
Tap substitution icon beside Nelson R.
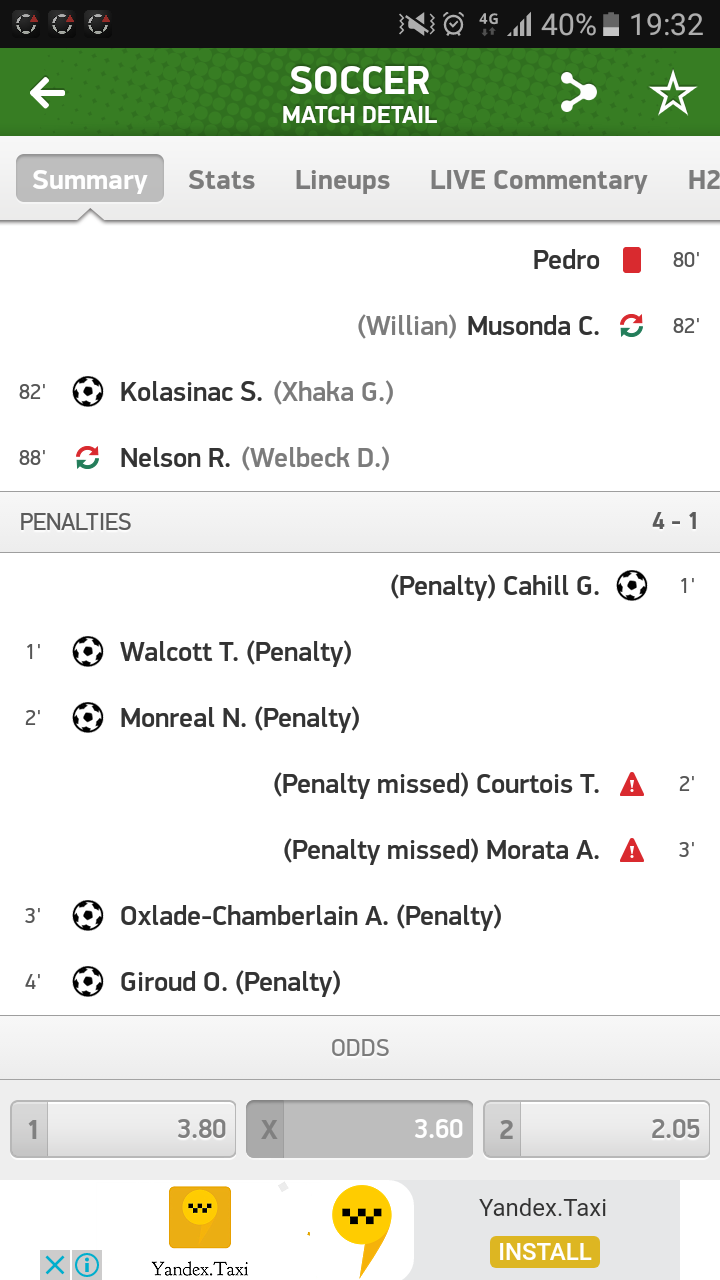point(88,458)
